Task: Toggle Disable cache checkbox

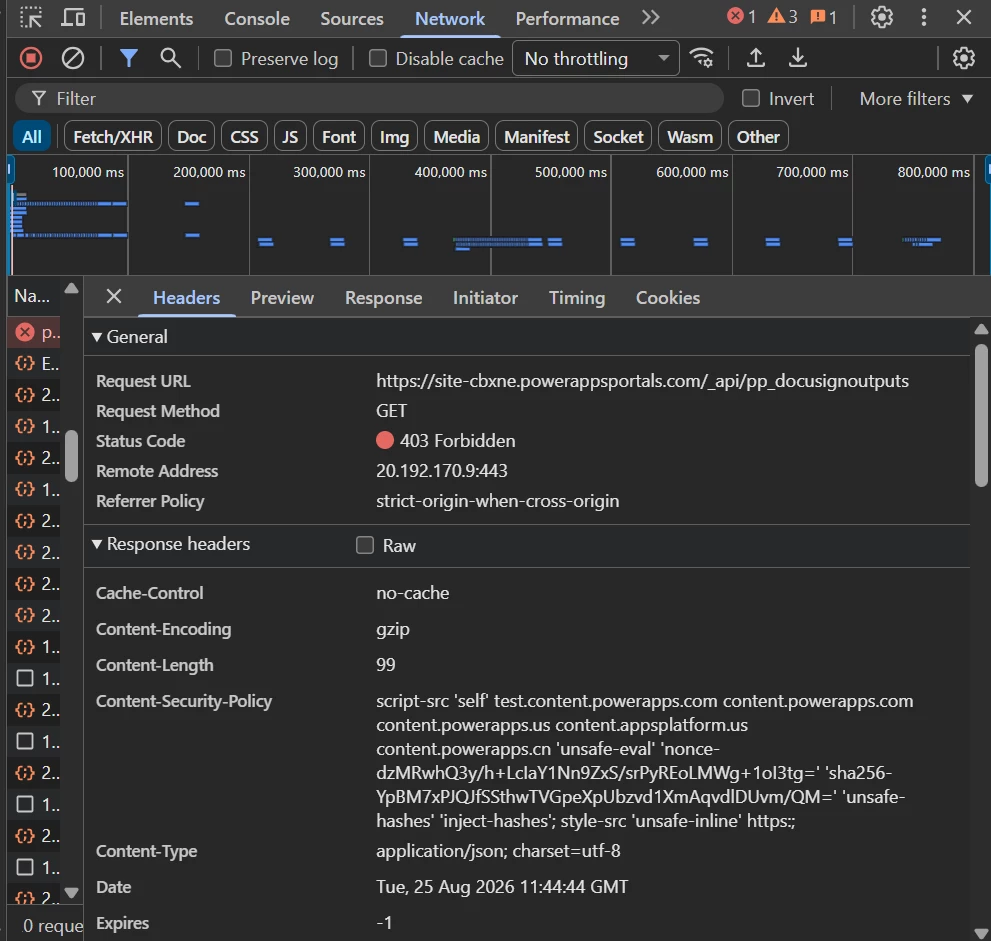Action: tap(377, 58)
